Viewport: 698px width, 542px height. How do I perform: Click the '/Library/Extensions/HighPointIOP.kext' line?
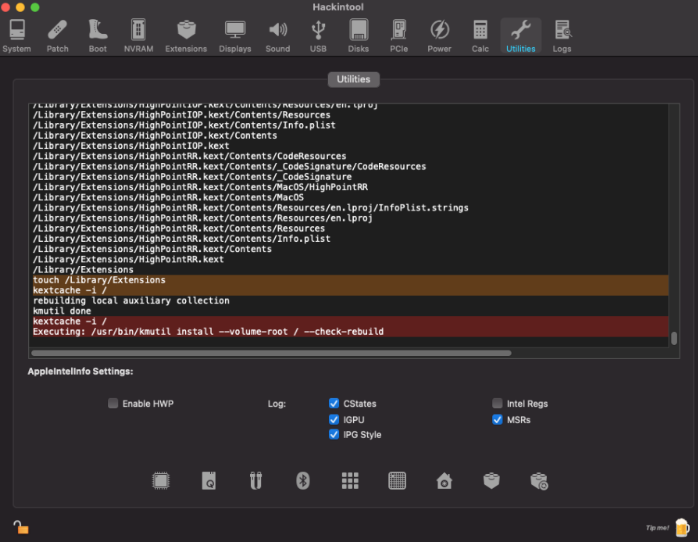[131, 146]
